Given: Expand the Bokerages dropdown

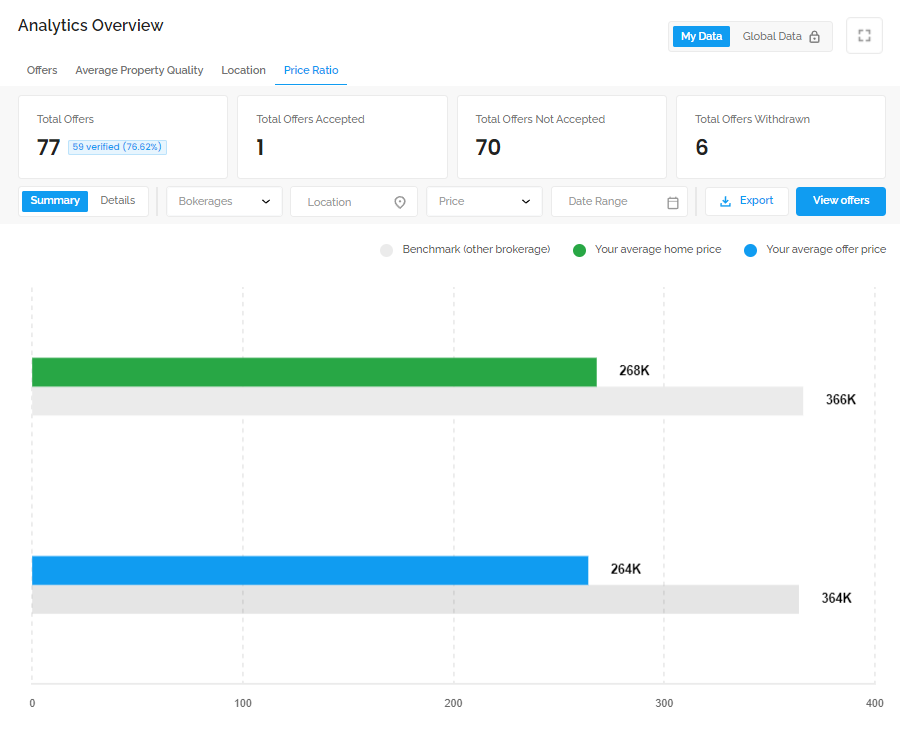Looking at the screenshot, I should click(x=224, y=201).
